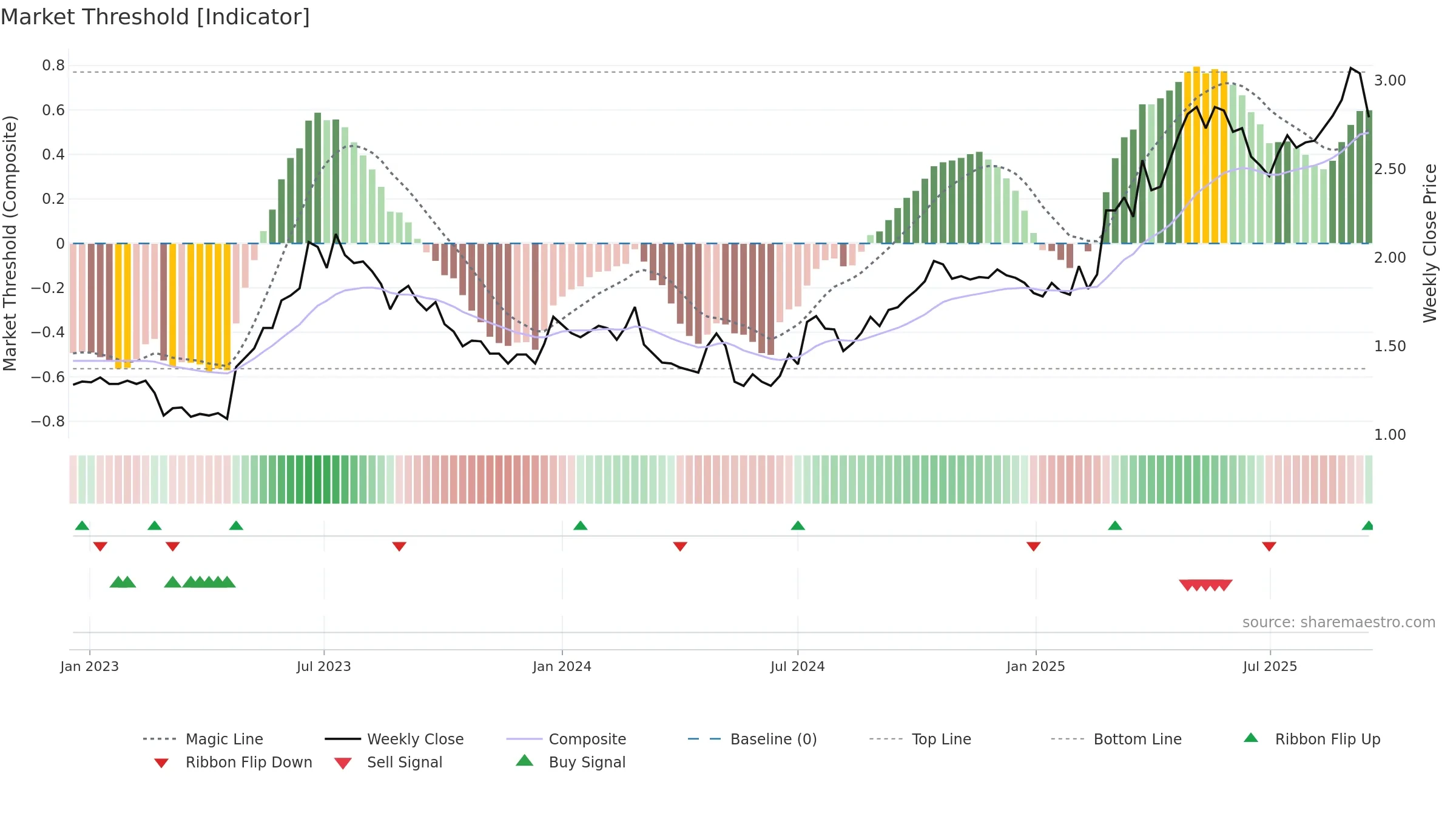
Task: Click the Weekly Close peak at upper right
Action: pos(1351,68)
